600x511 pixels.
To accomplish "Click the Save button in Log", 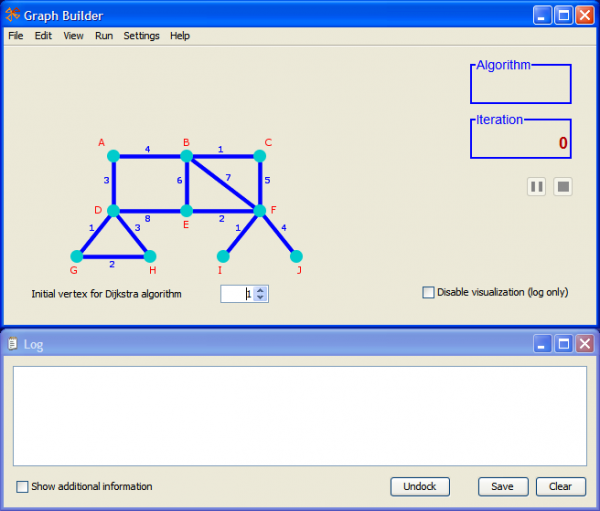I will tap(503, 487).
